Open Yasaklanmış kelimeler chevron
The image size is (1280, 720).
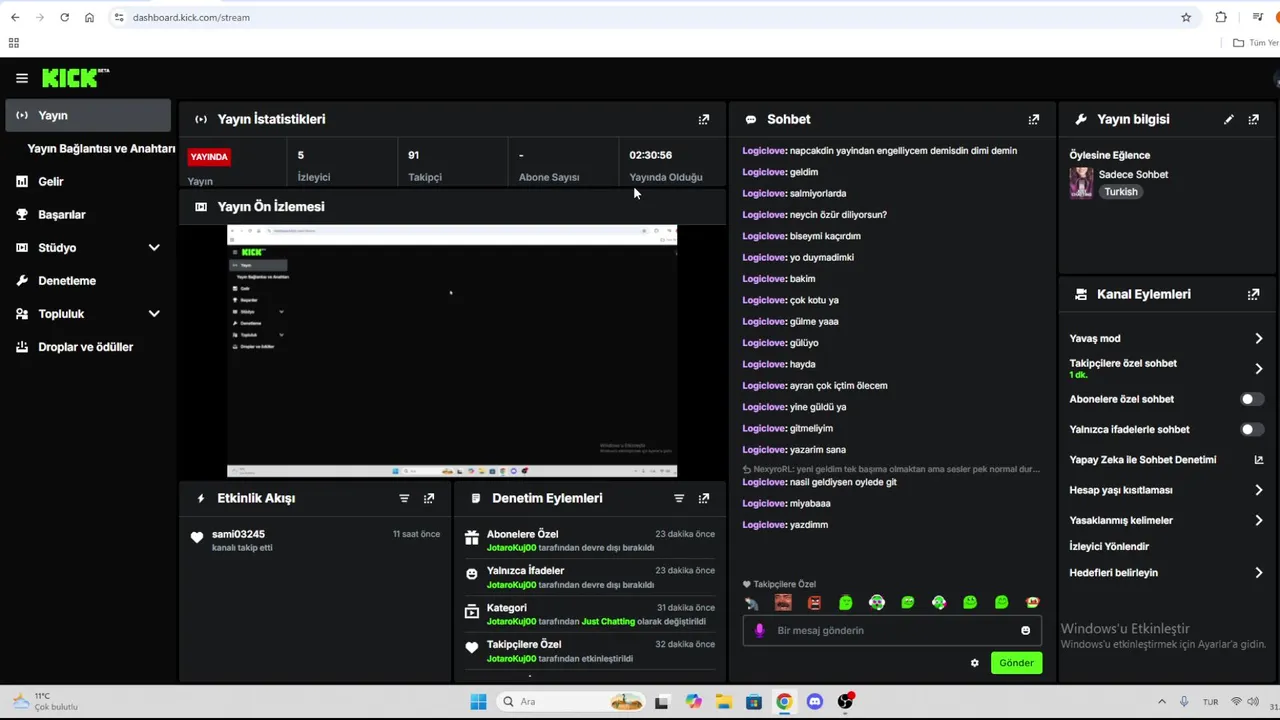point(1259,520)
